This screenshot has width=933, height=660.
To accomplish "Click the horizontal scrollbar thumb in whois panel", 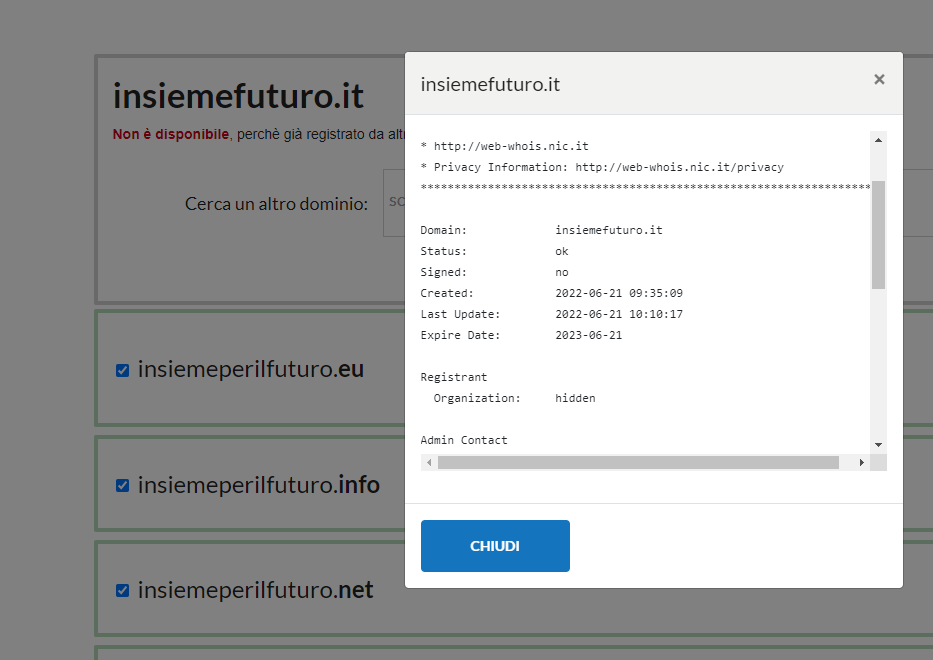I will (x=638, y=463).
